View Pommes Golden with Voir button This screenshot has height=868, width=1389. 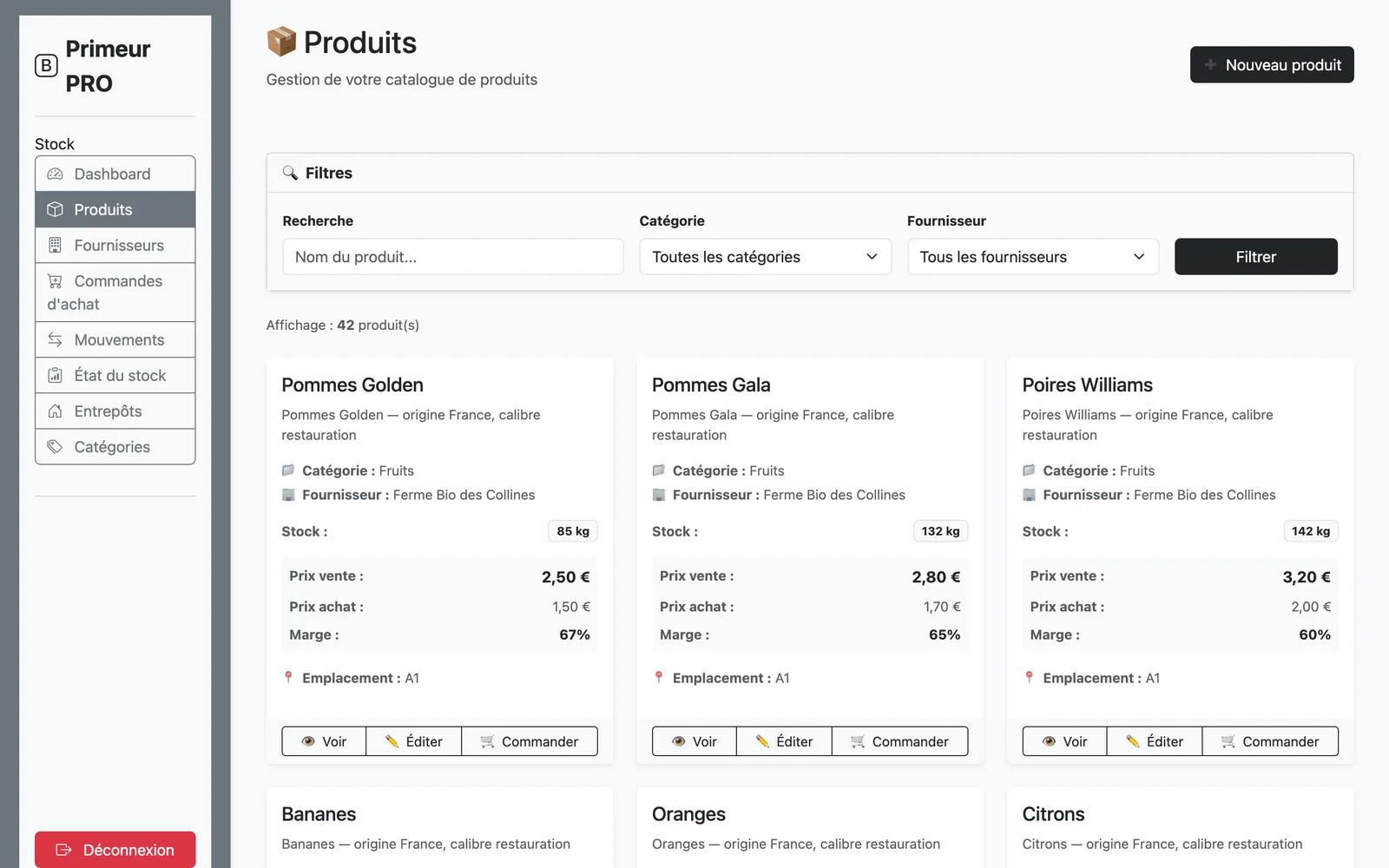click(324, 741)
